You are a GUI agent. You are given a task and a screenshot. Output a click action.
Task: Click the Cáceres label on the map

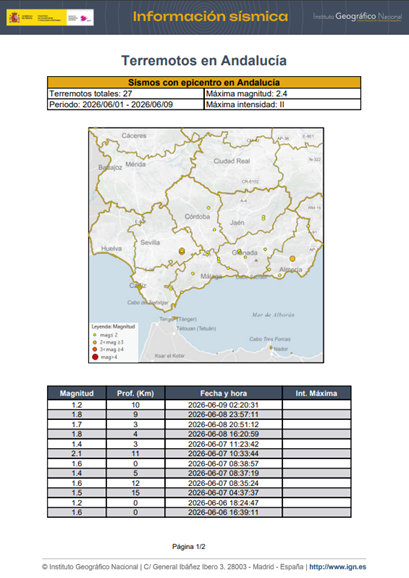[134, 136]
